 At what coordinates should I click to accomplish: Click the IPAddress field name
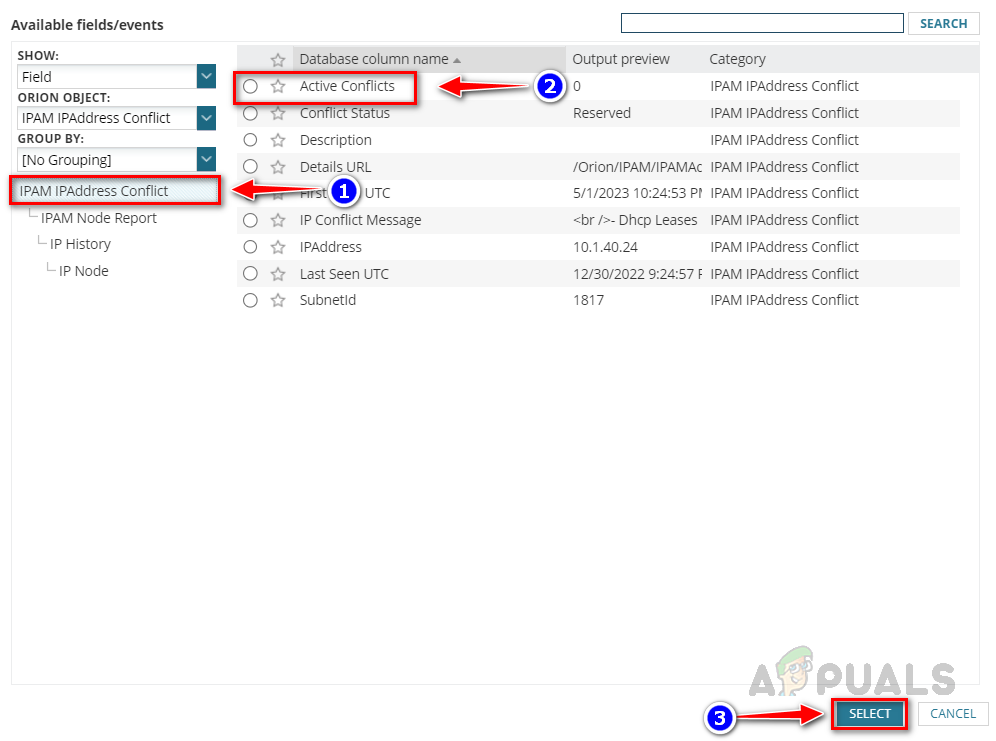coord(330,247)
